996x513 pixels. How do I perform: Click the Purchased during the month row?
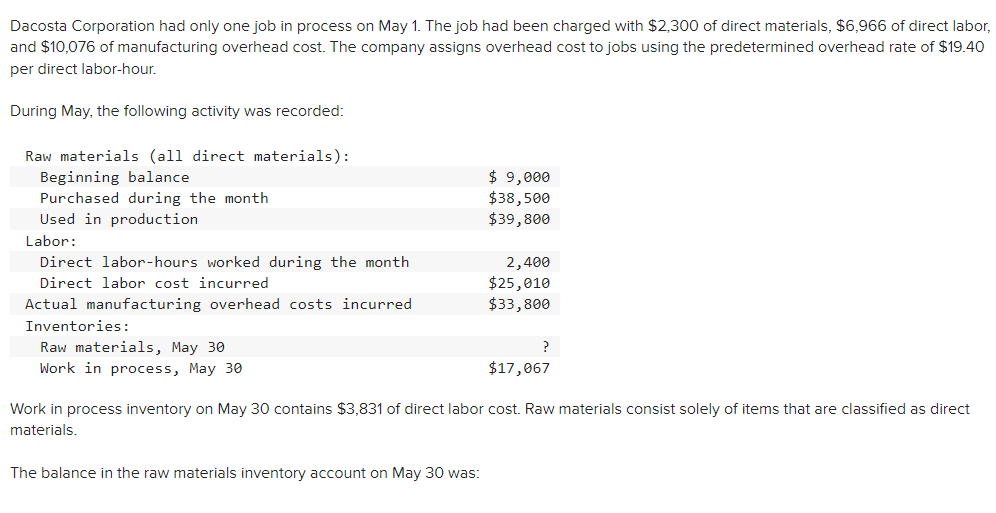pos(285,198)
